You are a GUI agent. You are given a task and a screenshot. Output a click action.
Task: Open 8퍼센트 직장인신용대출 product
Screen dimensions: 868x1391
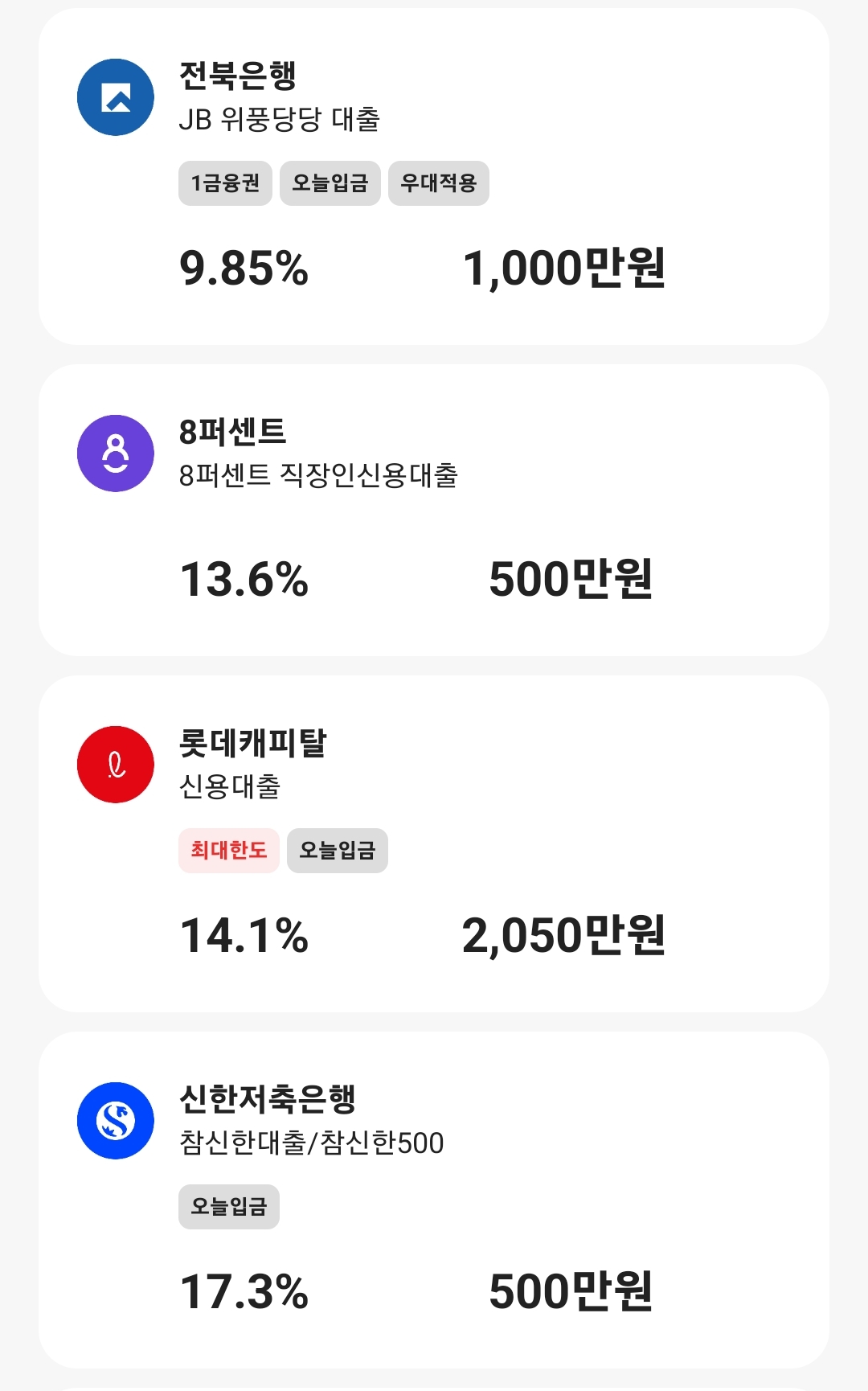tap(318, 475)
